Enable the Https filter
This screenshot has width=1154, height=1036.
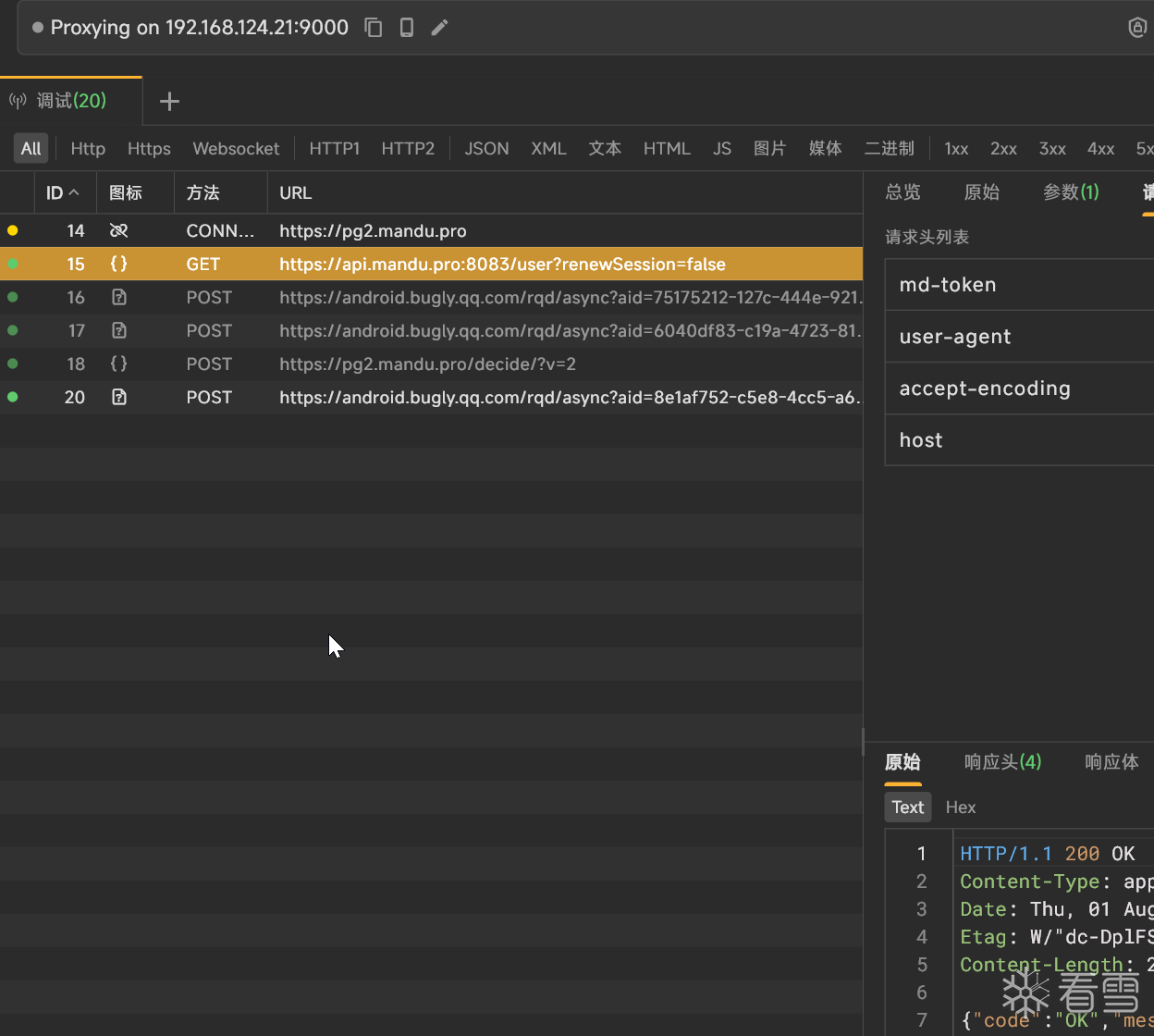(x=149, y=148)
